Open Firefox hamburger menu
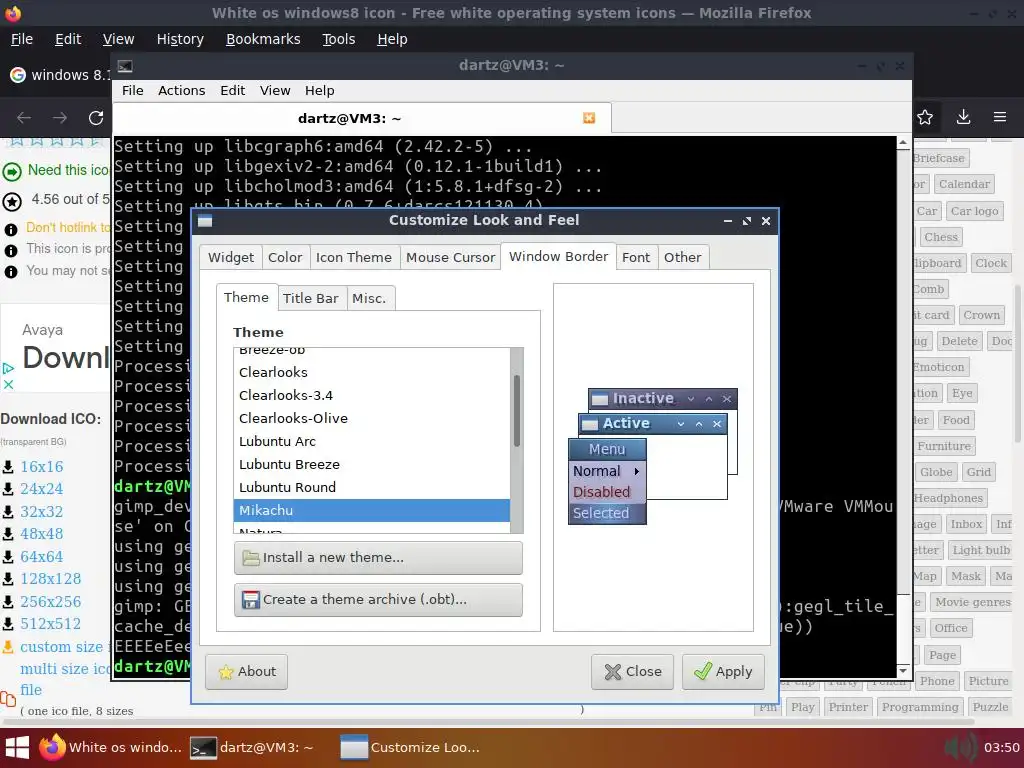 pos(1000,118)
